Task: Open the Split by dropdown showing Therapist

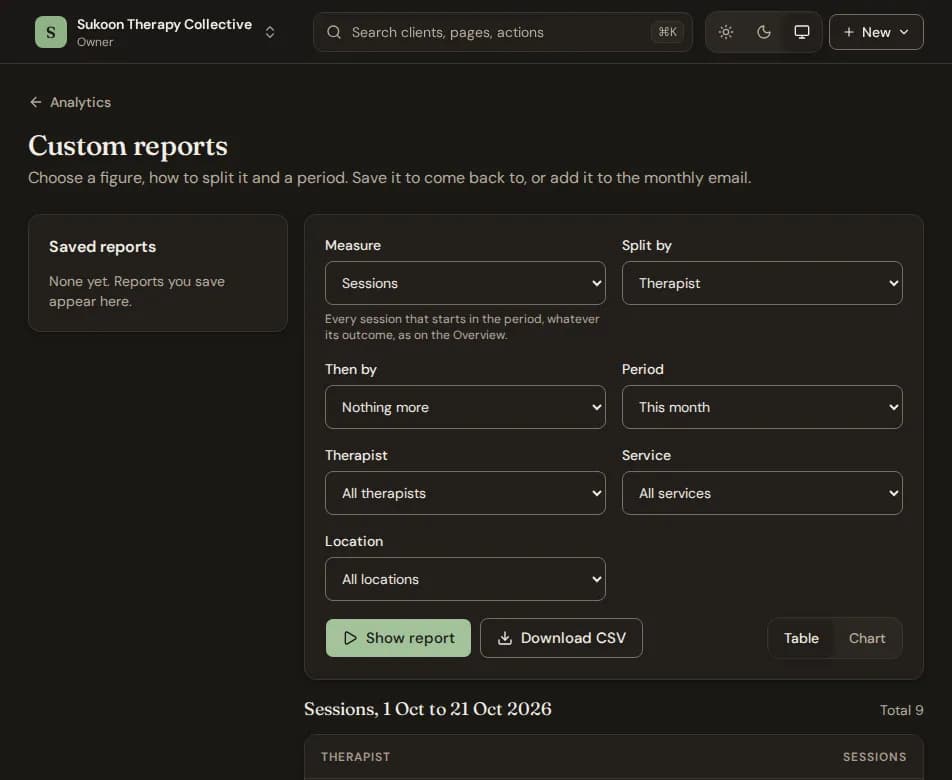Action: pos(762,283)
